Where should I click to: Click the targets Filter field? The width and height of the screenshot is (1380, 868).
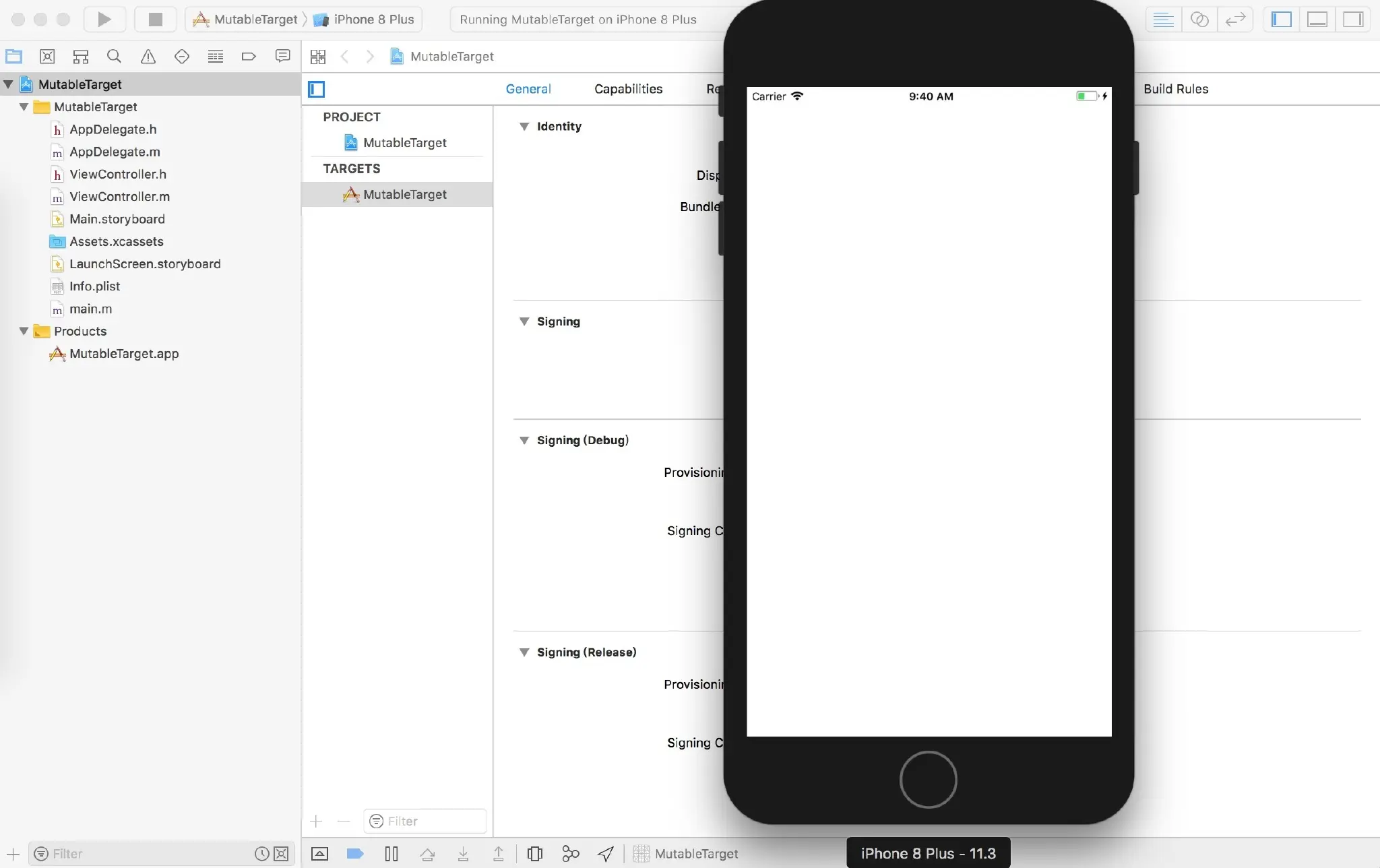pyautogui.click(x=425, y=821)
